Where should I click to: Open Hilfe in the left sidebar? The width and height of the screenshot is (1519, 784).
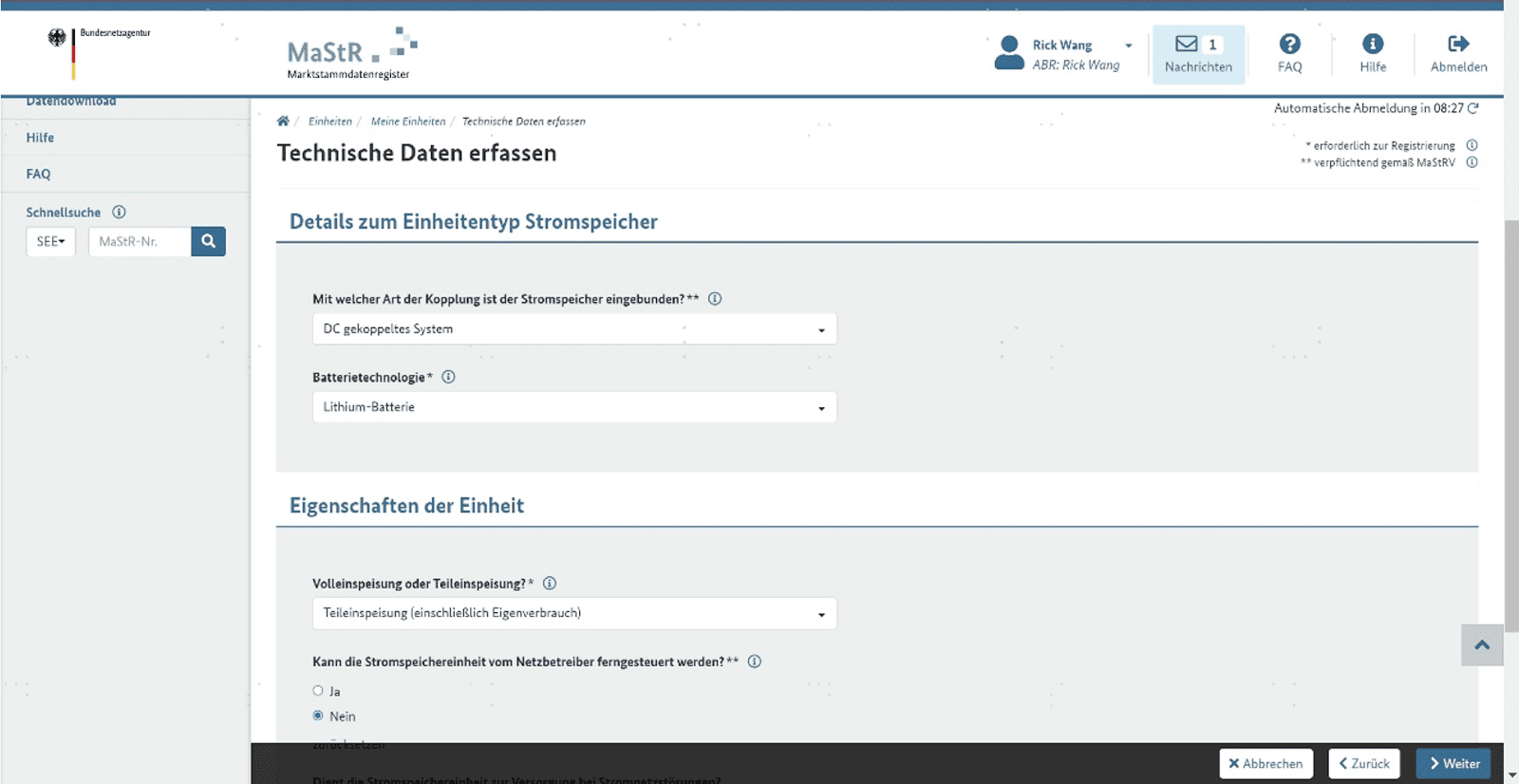[40, 138]
